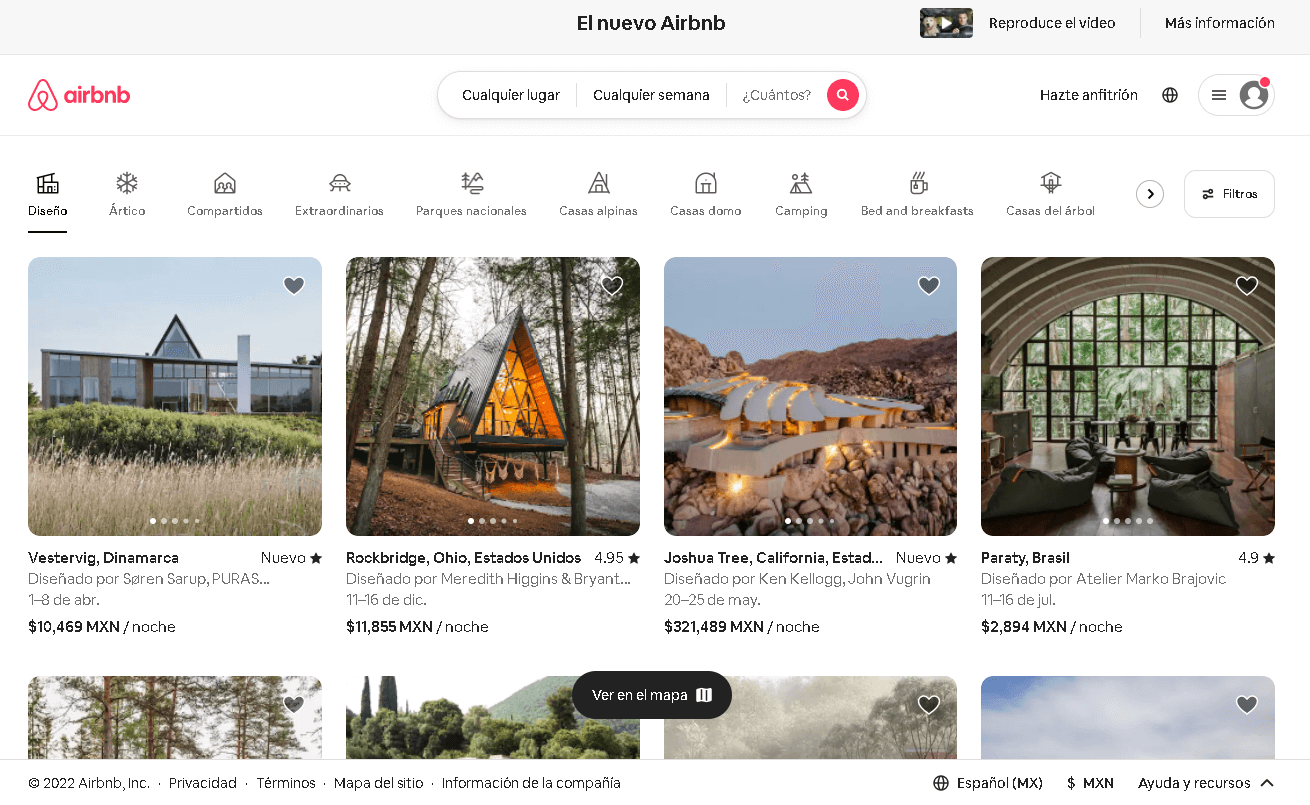Click the Cualquier lugar search field
Screen dimensions: 1310x805
coord(510,95)
